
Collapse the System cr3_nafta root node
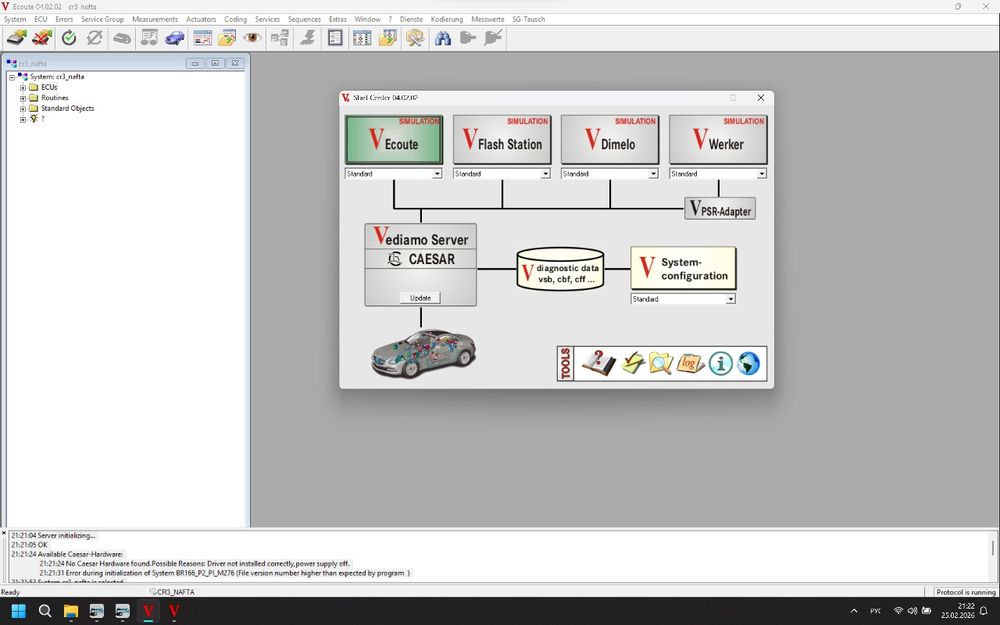[x=11, y=77]
